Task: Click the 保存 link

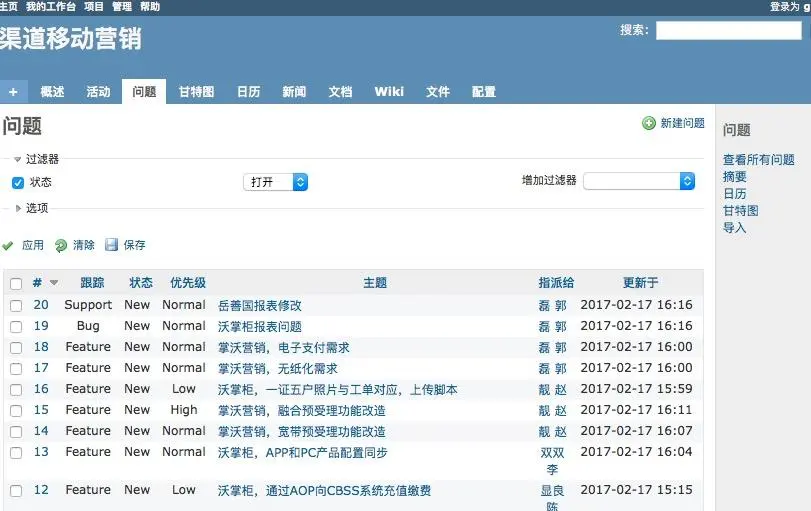Action: pyautogui.click(x=134, y=245)
